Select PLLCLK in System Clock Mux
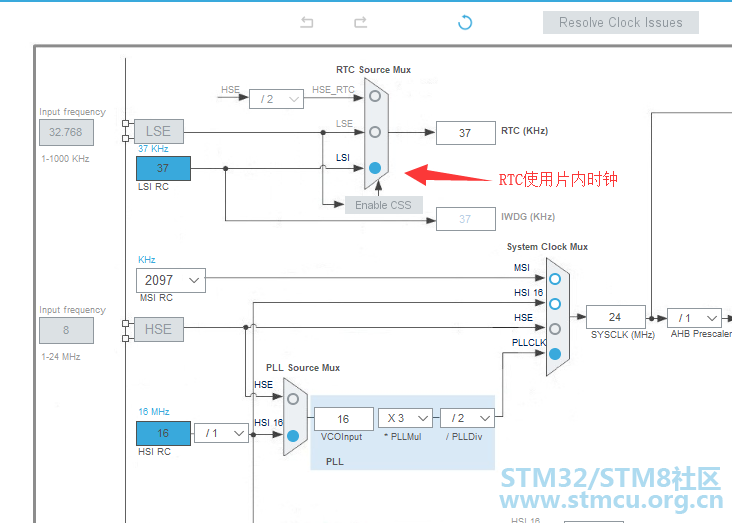Viewport: 732px width, 523px height. pos(555,354)
